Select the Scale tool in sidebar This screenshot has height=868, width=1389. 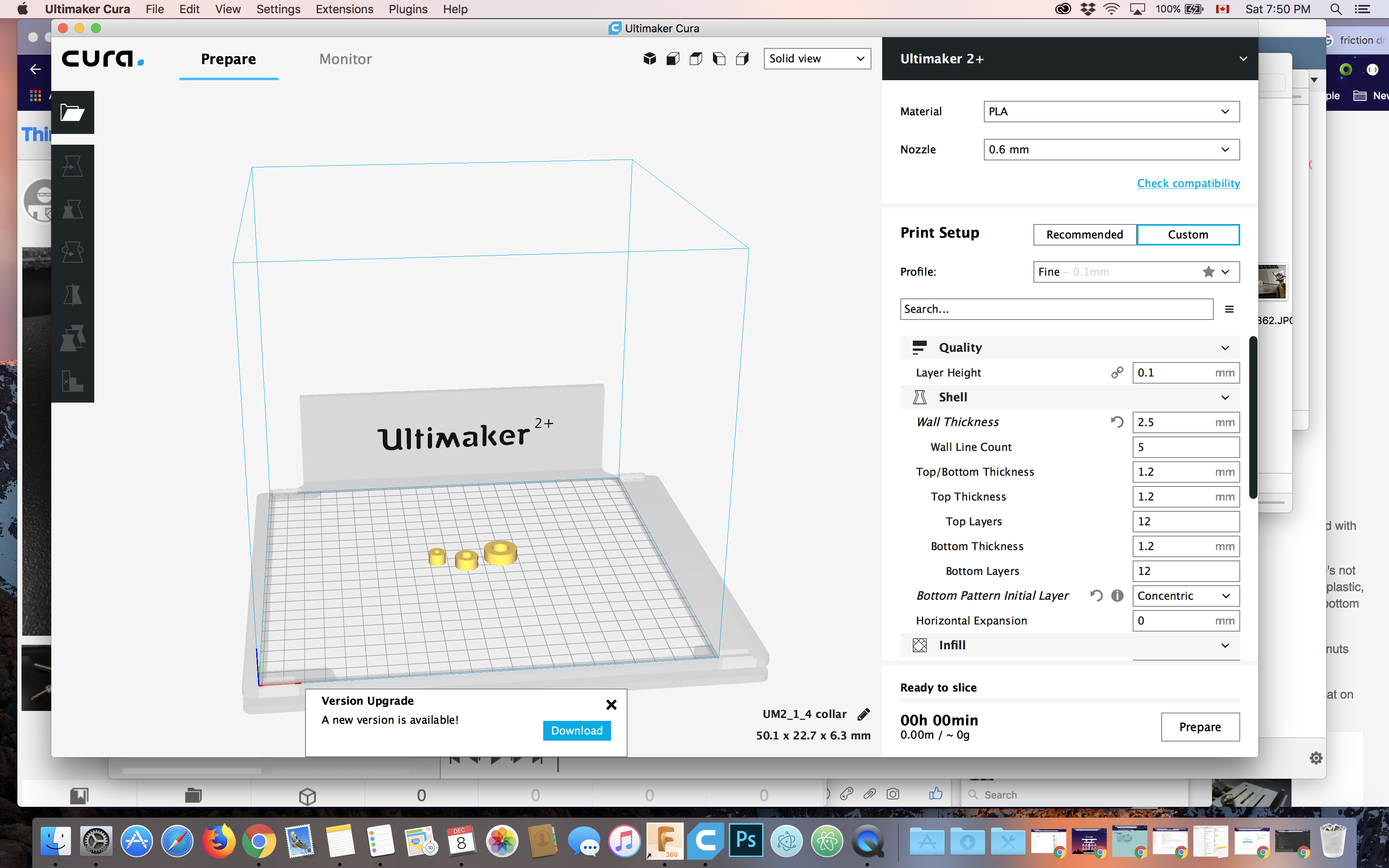click(x=72, y=209)
